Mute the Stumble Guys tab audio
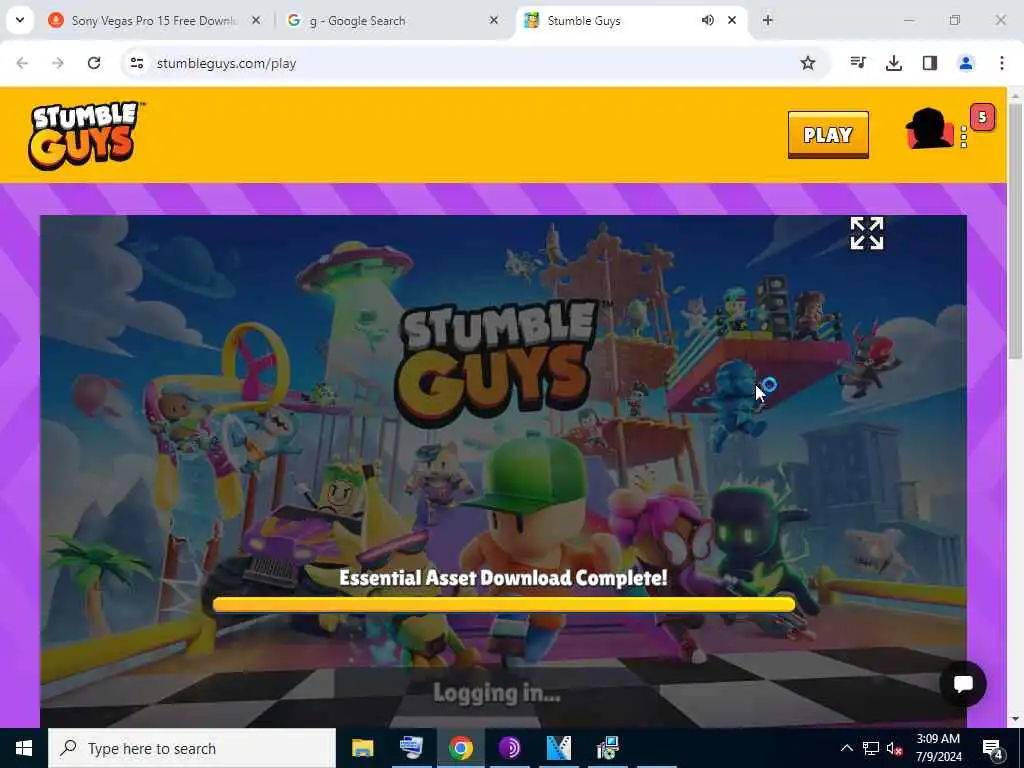The width and height of the screenshot is (1024, 768). [707, 20]
